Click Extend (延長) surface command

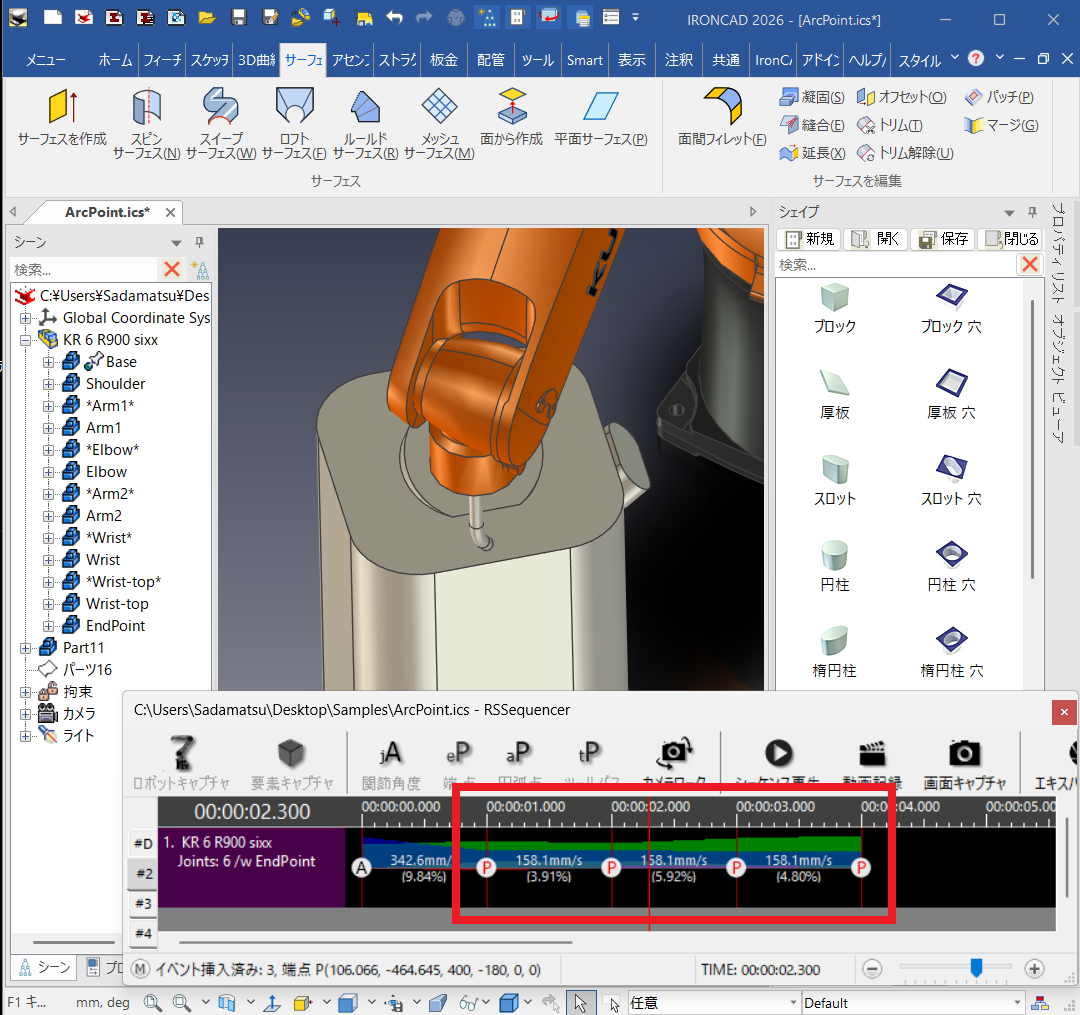(x=812, y=153)
